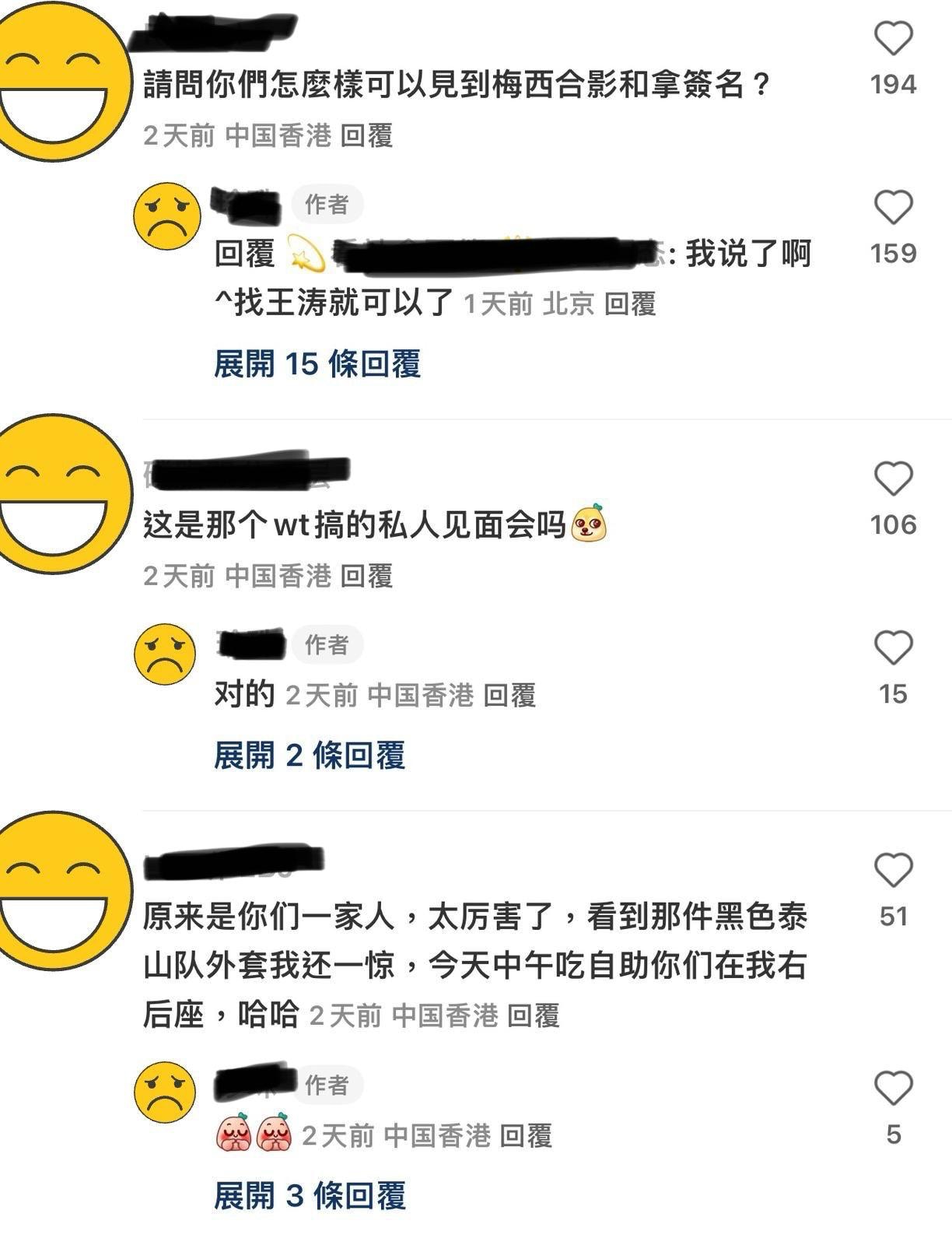
Task: Expand 展開 2 條回覆 replies
Action: point(310,755)
